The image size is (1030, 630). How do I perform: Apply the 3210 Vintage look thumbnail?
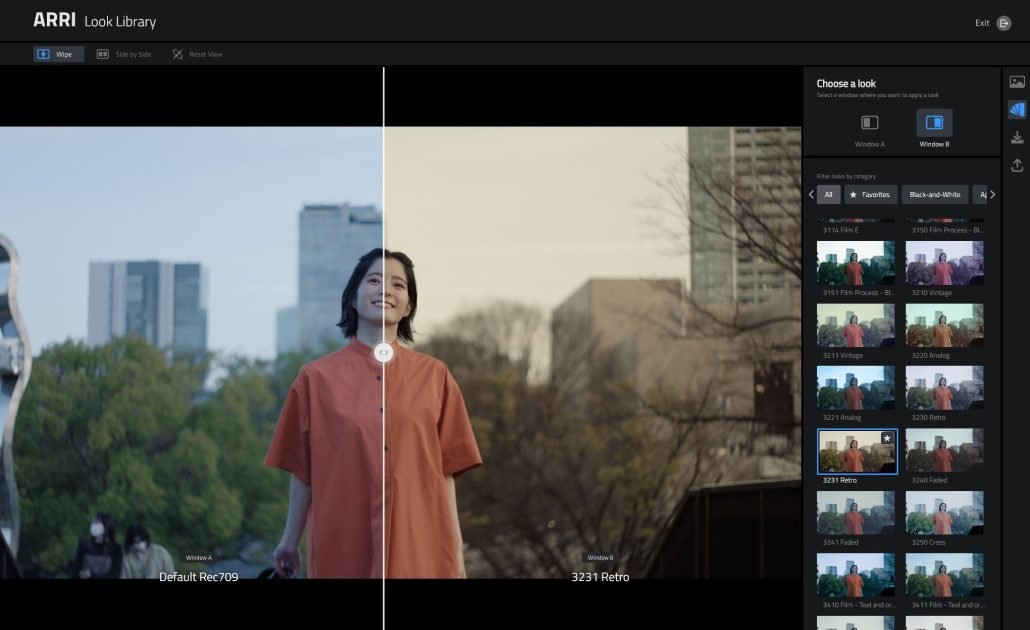tap(944, 263)
